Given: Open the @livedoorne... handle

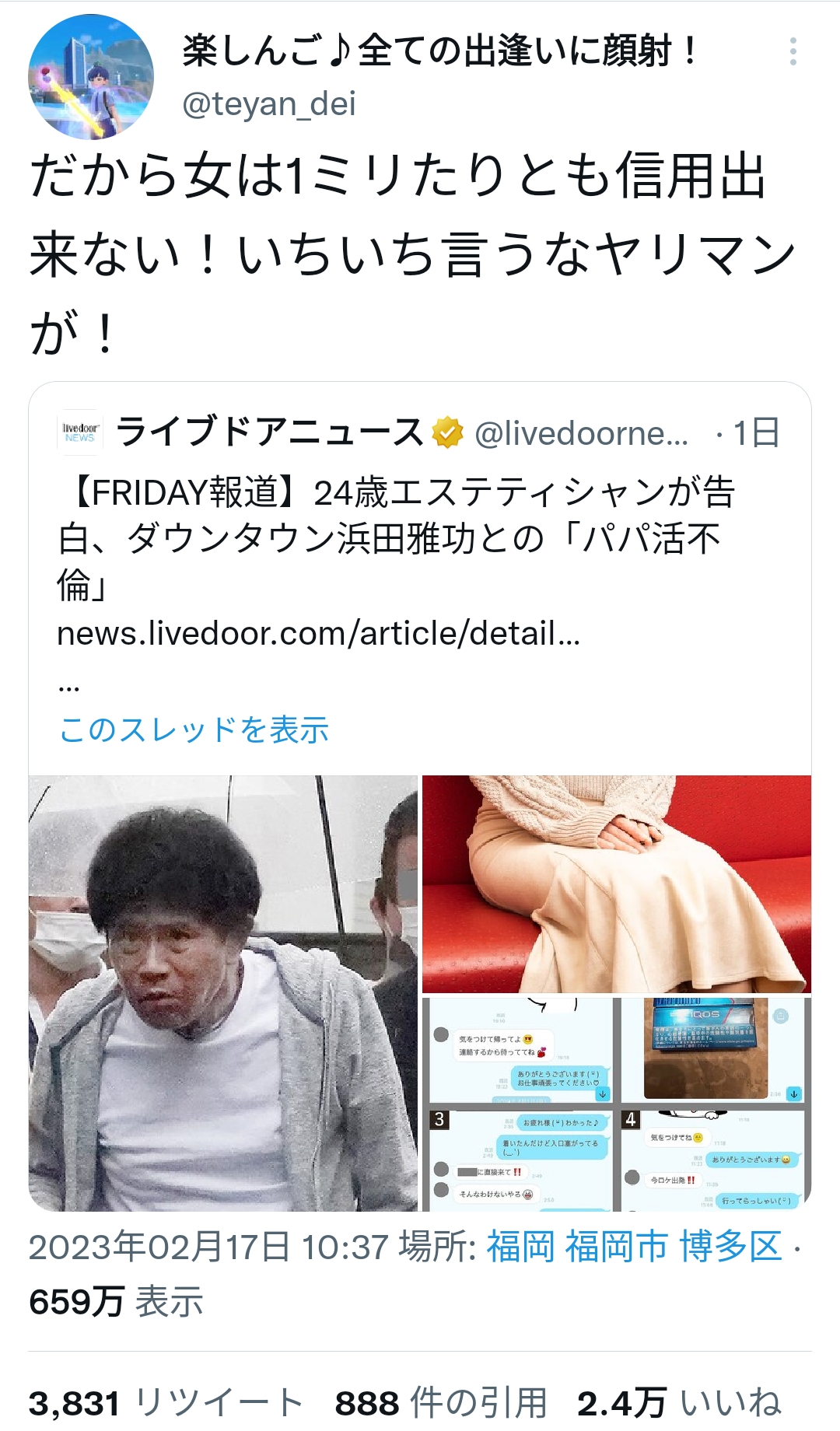Looking at the screenshot, I should [x=582, y=433].
